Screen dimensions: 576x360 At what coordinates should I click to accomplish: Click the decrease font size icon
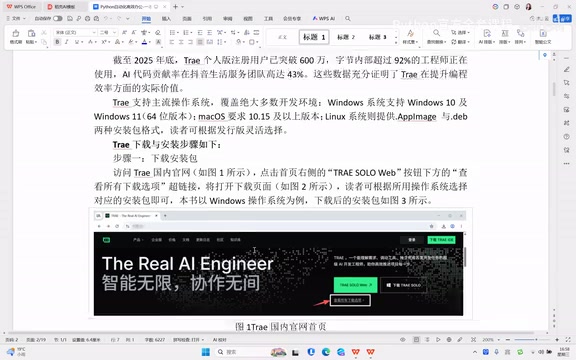(134, 33)
